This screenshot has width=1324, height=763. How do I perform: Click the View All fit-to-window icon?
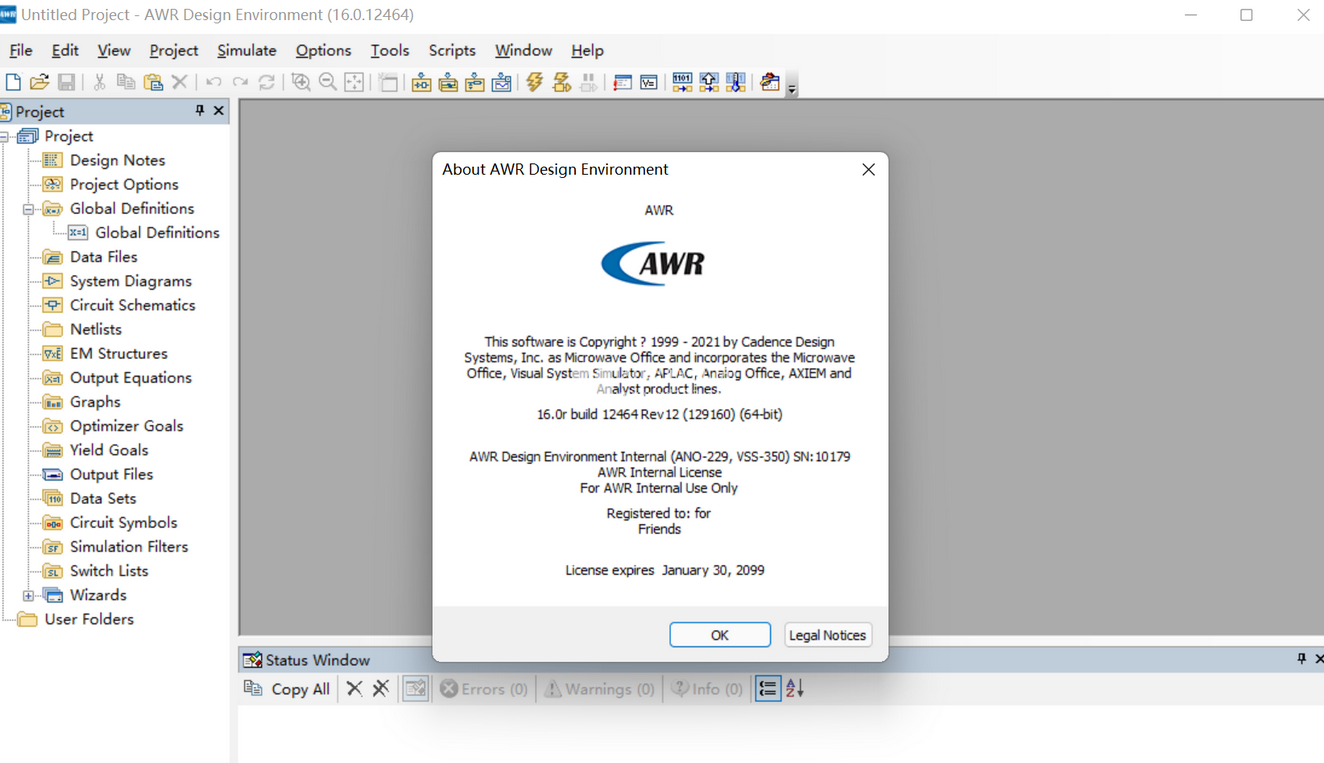point(354,82)
